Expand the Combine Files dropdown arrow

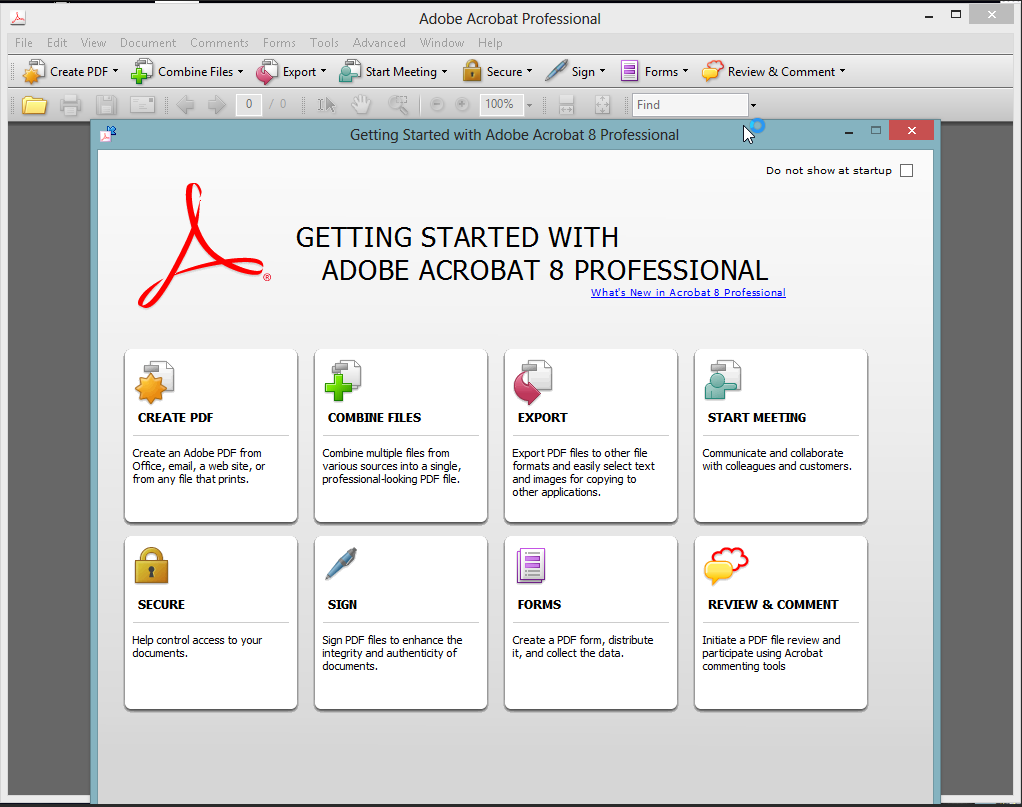coord(241,71)
